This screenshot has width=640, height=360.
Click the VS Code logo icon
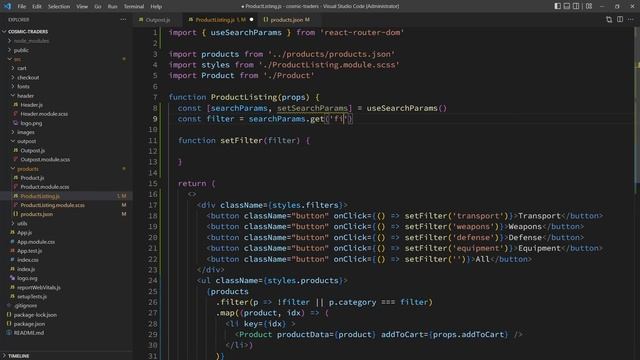click(7, 6)
